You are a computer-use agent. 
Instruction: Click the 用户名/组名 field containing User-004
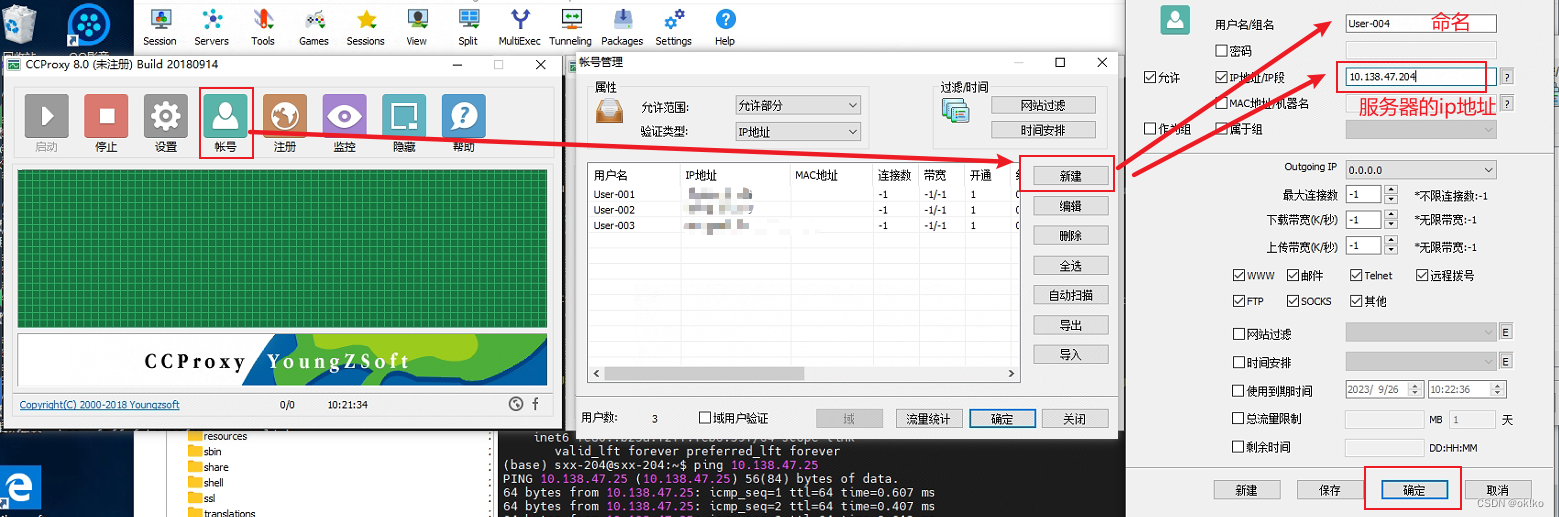point(1421,24)
